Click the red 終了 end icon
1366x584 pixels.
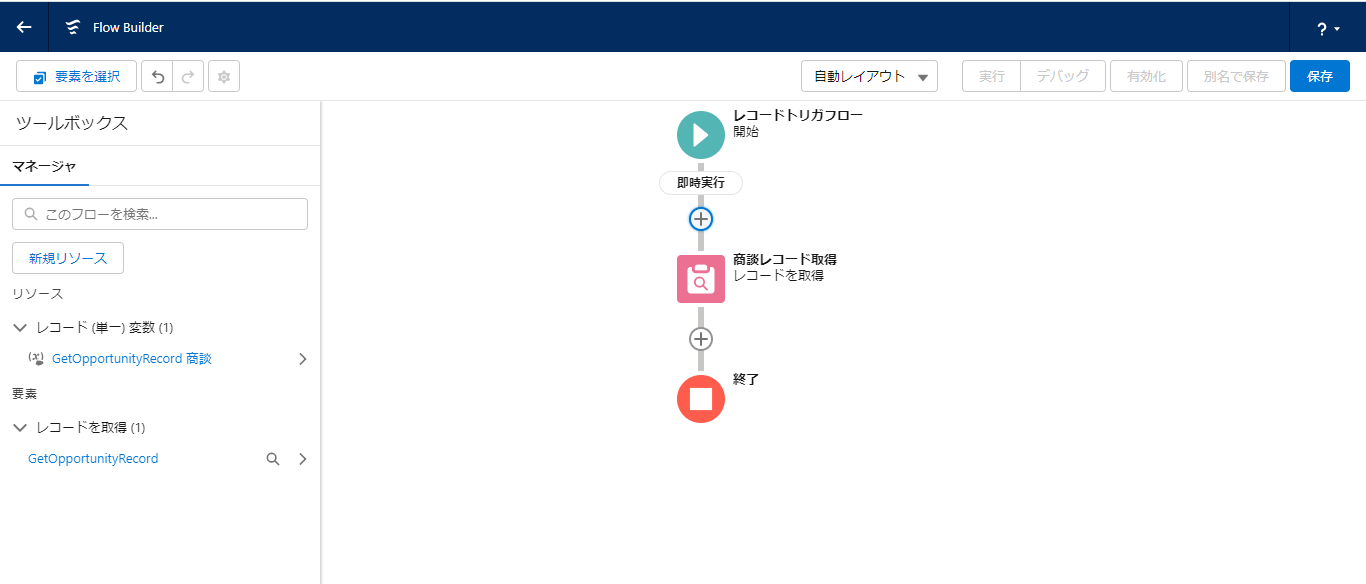click(x=701, y=399)
